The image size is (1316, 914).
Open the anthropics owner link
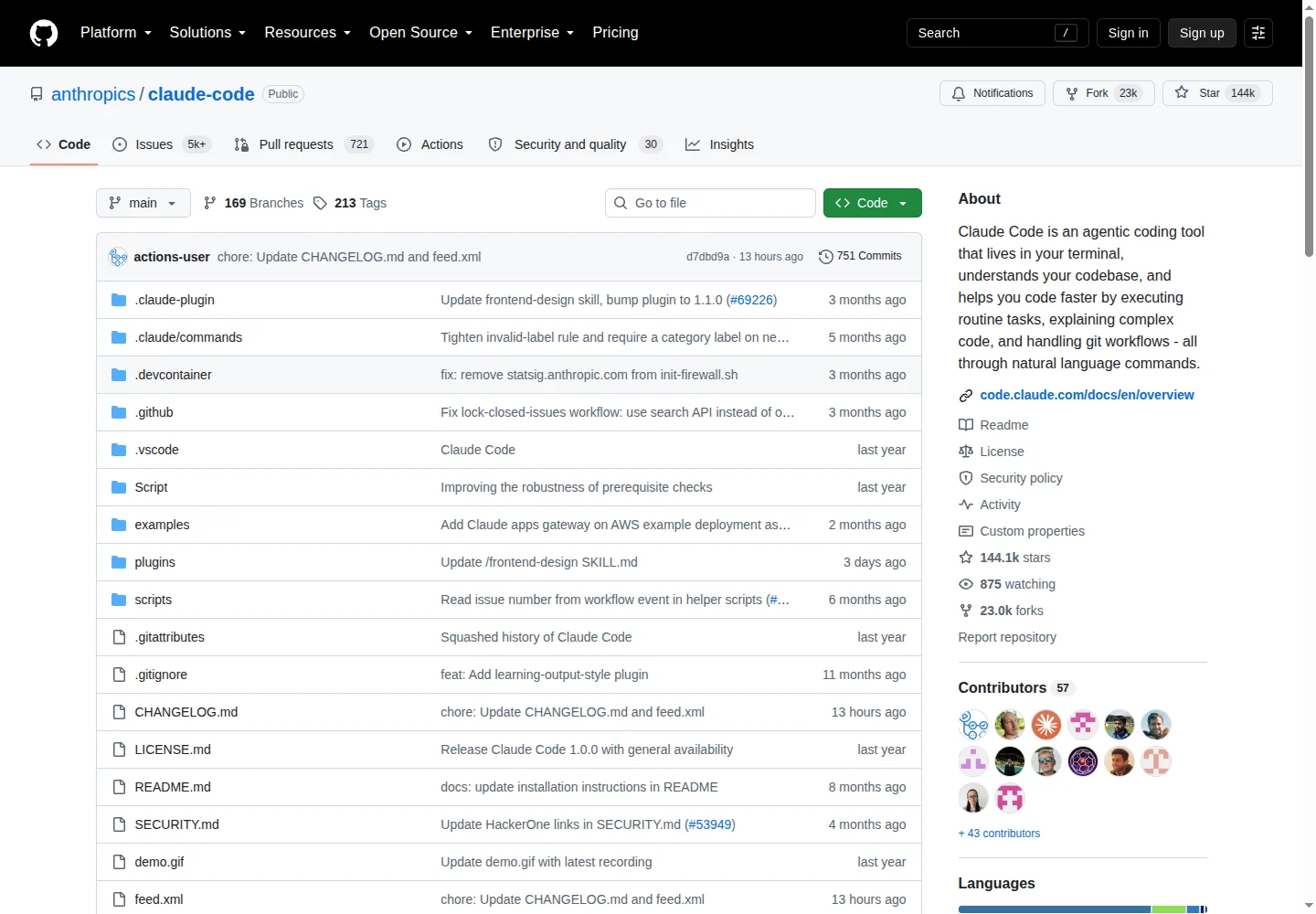[x=93, y=94]
